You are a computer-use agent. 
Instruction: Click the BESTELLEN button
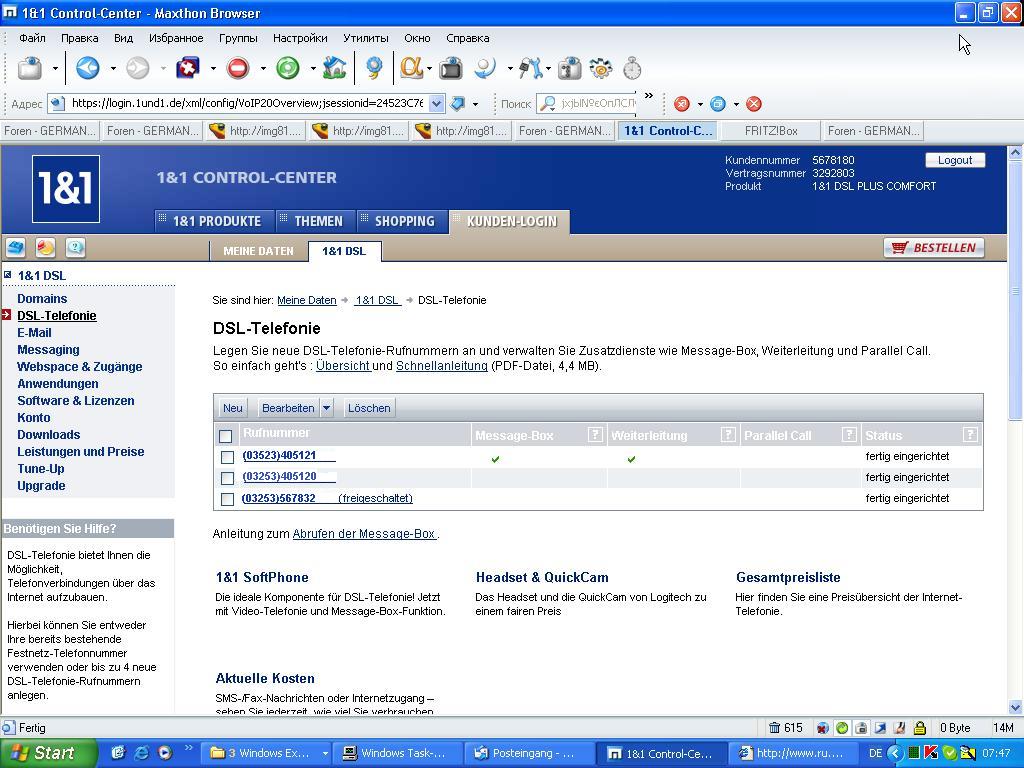tap(934, 248)
